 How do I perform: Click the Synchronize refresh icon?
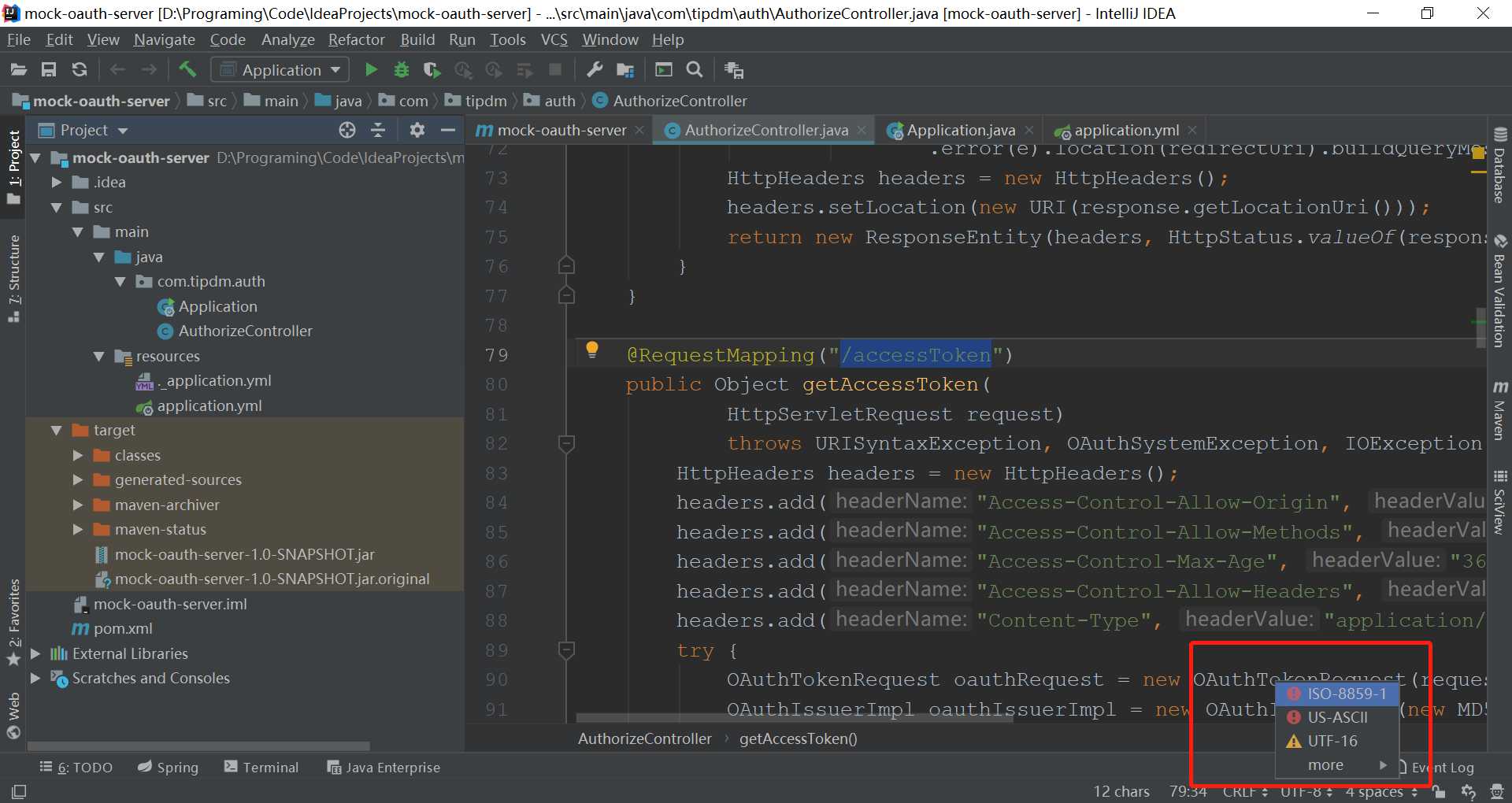(80, 70)
